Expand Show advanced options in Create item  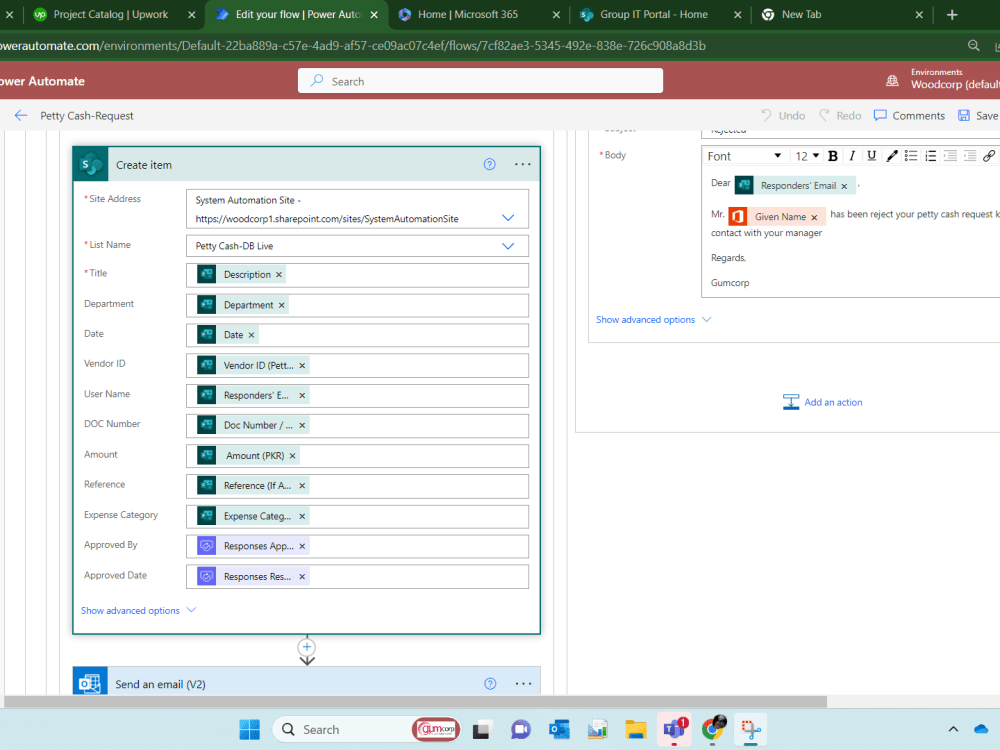138,610
